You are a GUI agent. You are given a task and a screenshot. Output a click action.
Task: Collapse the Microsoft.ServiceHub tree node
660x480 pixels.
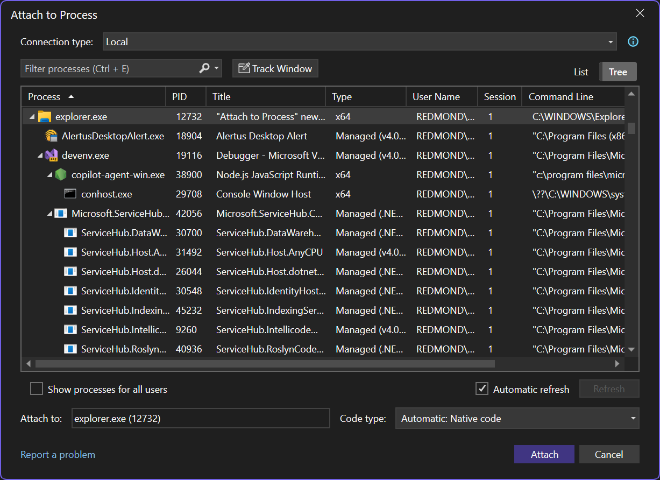click(50, 213)
